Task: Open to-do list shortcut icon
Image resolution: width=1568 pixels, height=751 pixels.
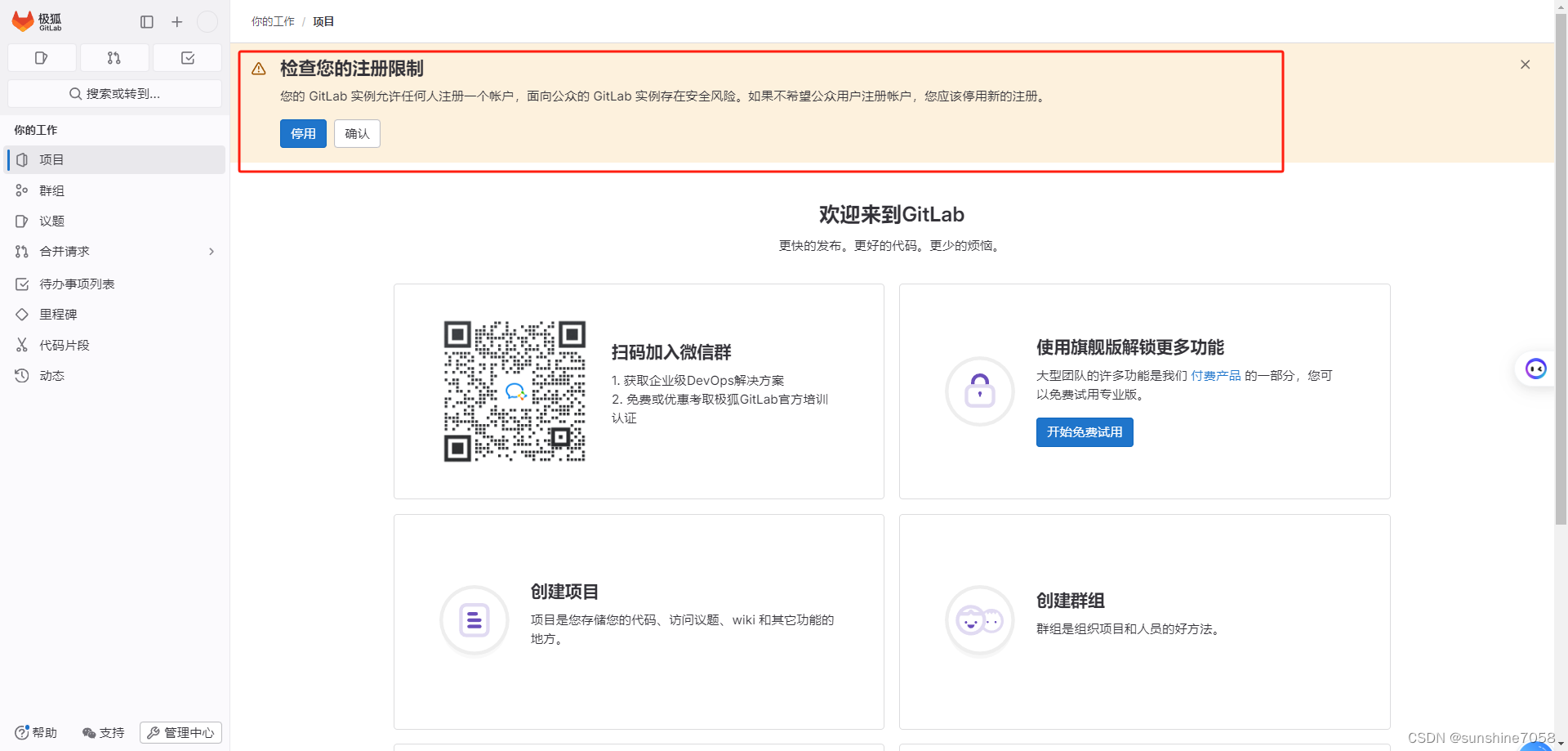Action: pos(188,58)
